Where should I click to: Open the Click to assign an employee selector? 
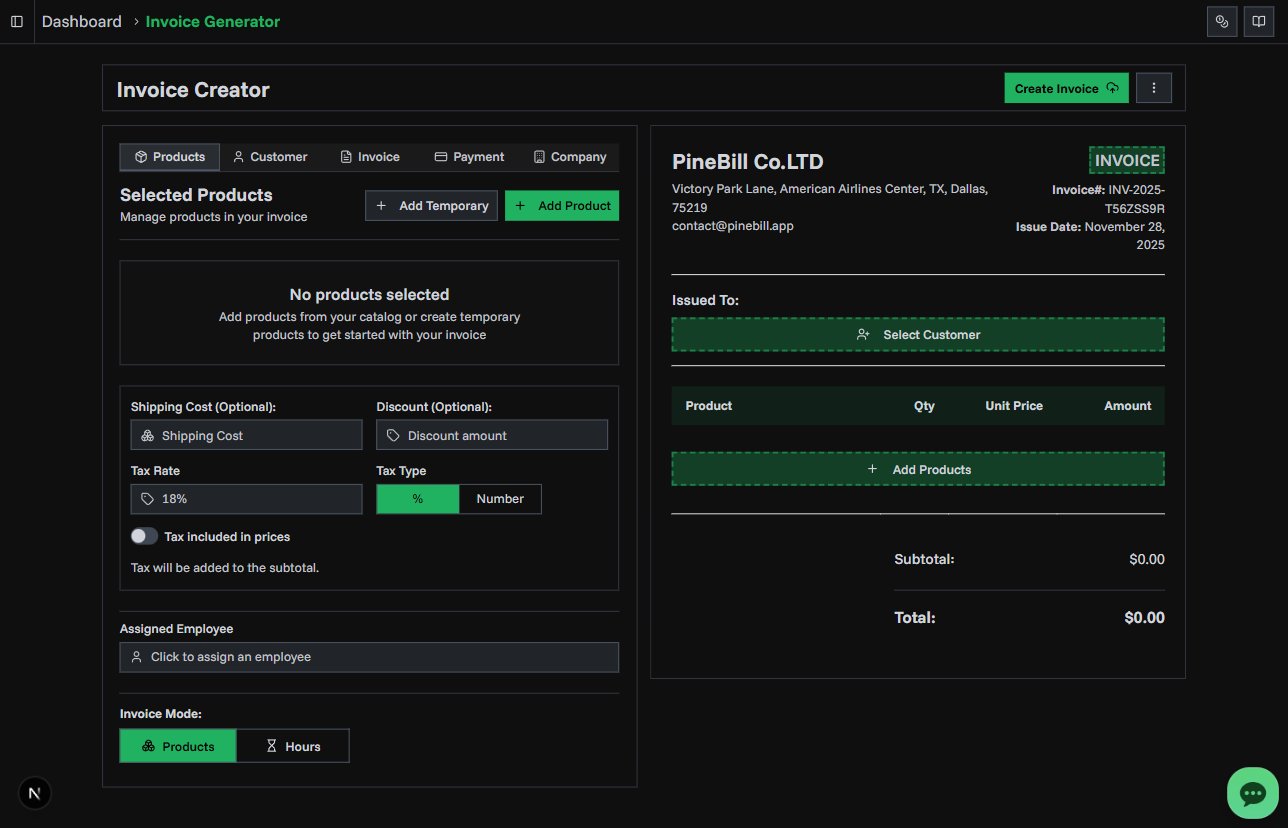pyautogui.click(x=369, y=657)
